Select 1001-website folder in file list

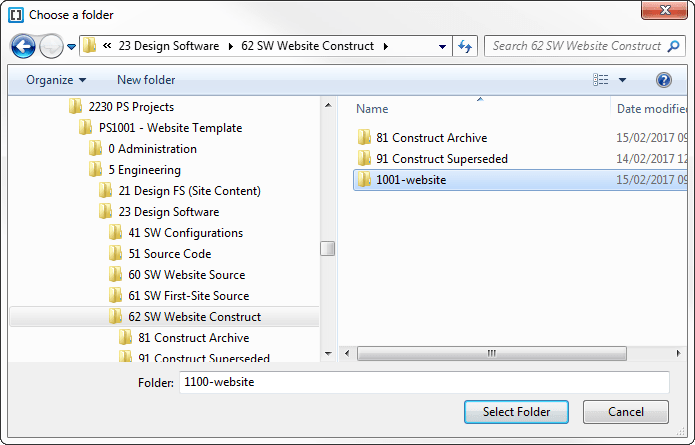[x=520, y=180]
